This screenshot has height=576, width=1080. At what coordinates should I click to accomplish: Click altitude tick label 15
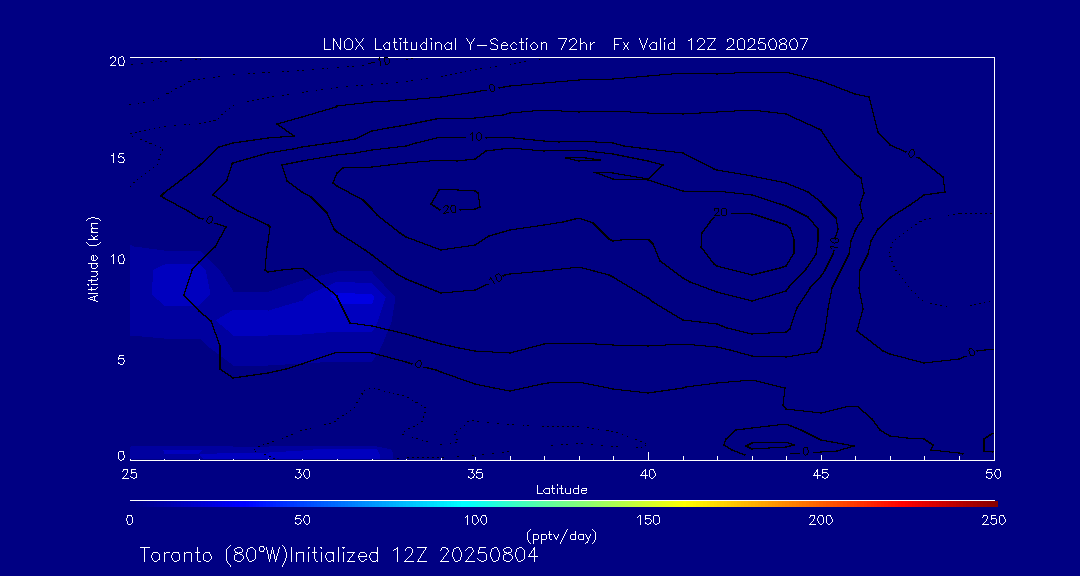coord(116,159)
